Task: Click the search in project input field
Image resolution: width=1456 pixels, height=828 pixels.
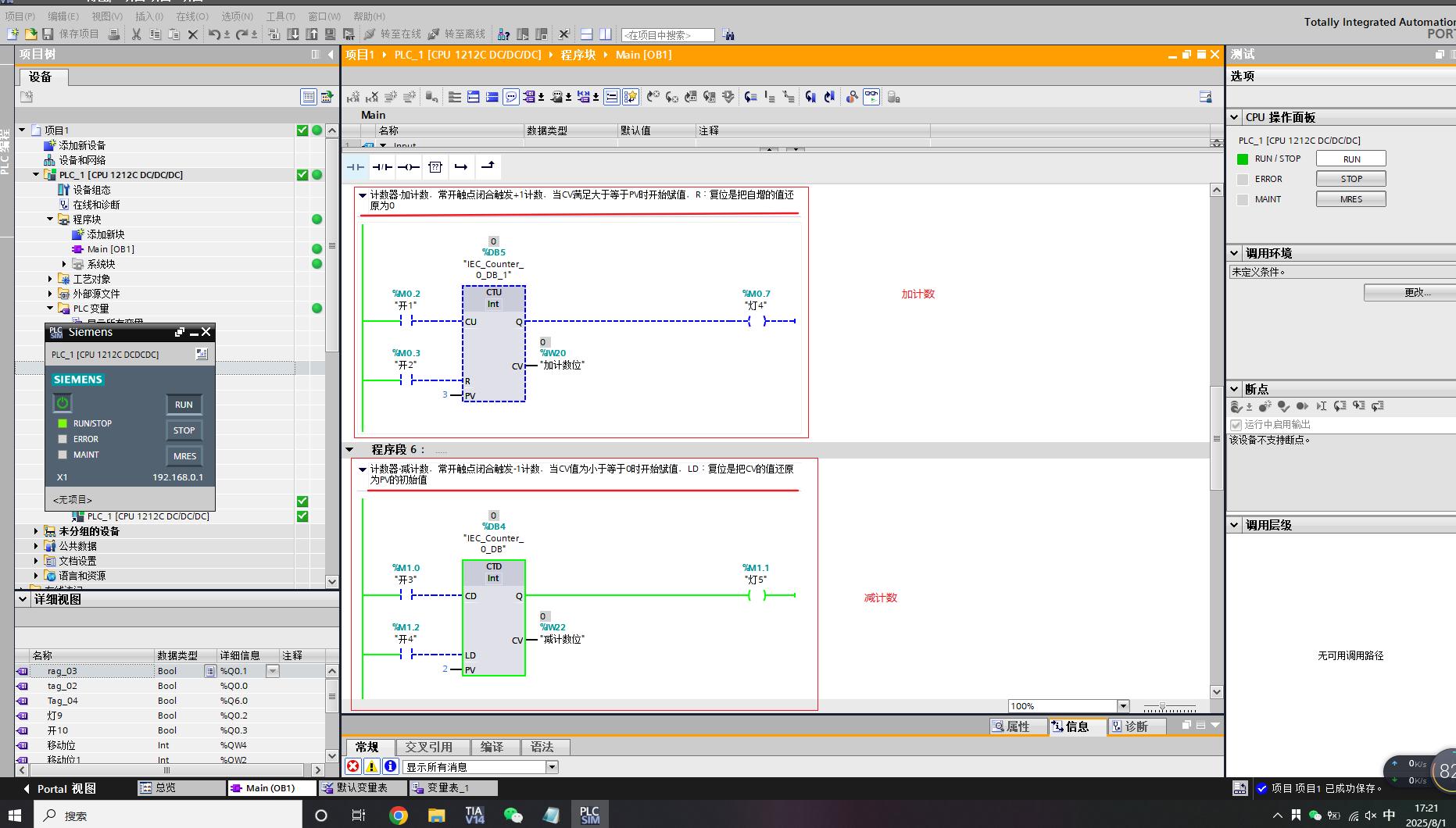Action: [668, 35]
